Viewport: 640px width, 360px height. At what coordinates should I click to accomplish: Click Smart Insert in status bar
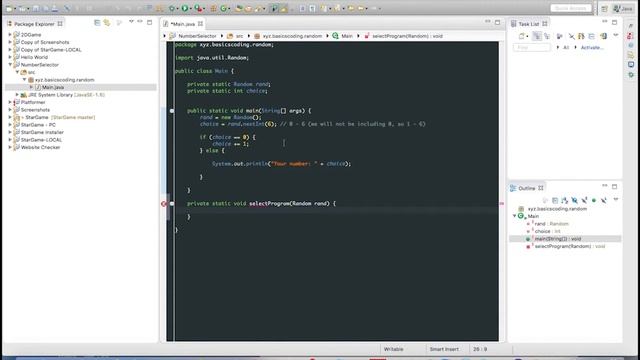point(444,349)
